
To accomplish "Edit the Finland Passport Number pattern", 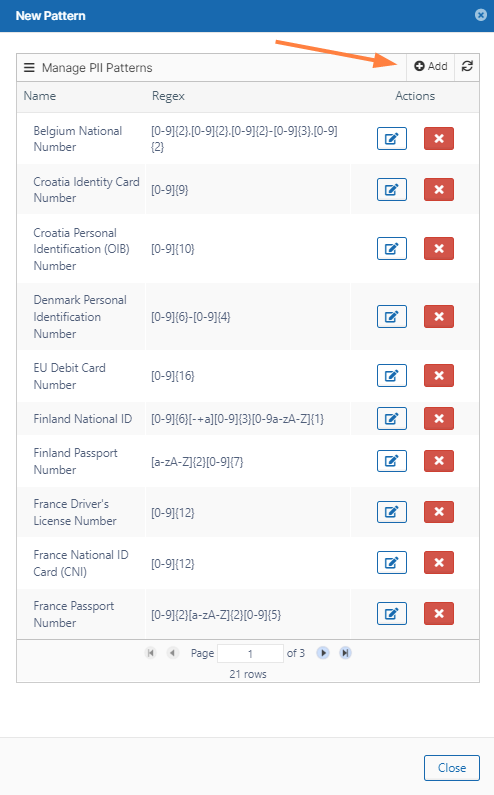I will 392,461.
